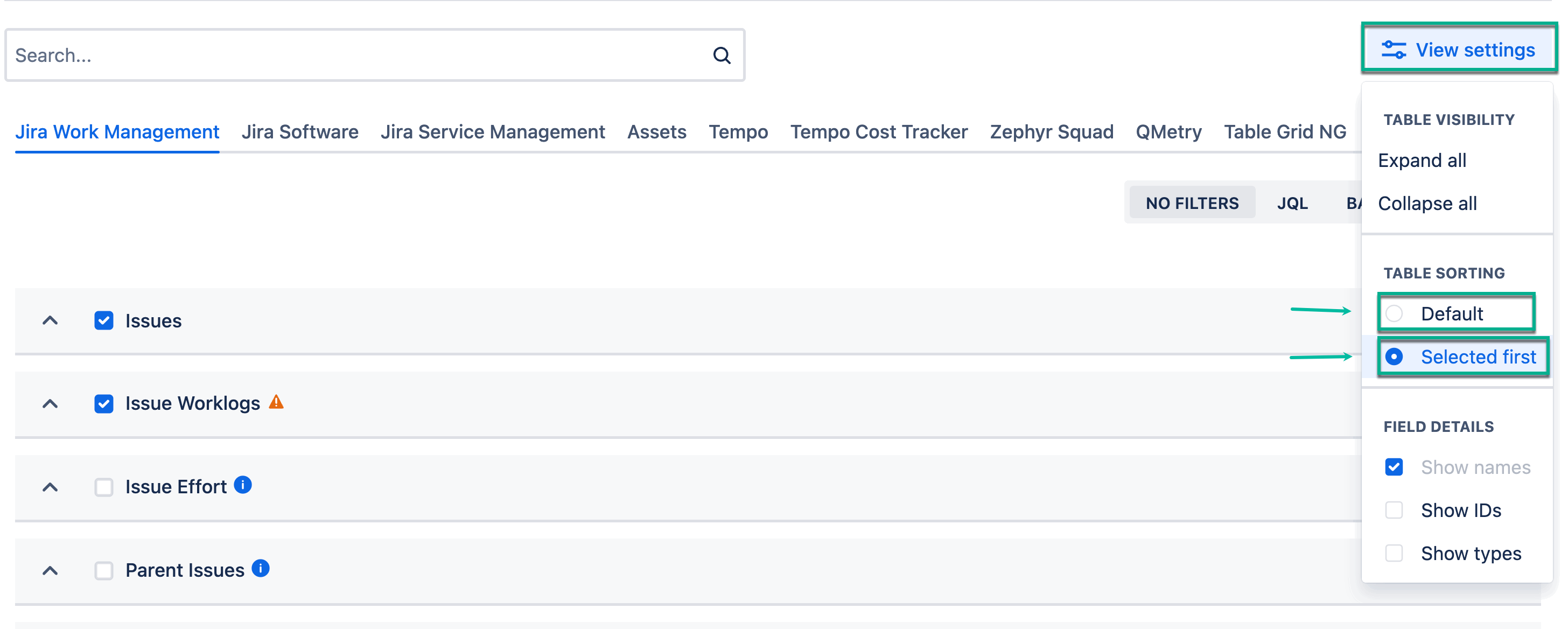The image size is (1568, 629).
Task: Click the View settings sliders icon
Action: pyautogui.click(x=1395, y=48)
